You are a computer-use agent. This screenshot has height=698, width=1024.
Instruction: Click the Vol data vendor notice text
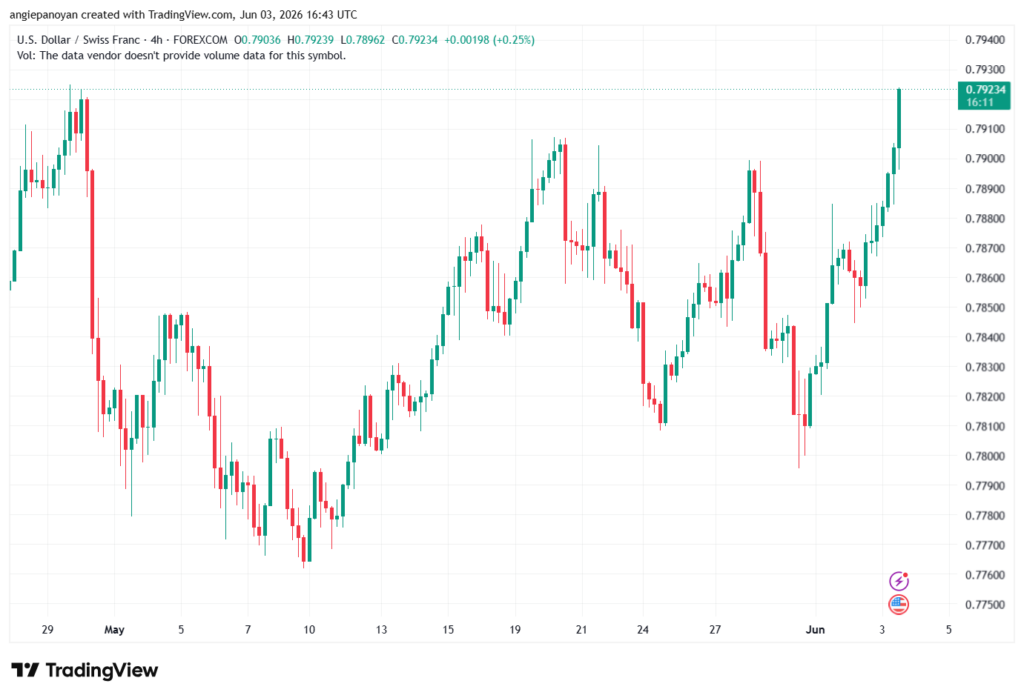(182, 56)
